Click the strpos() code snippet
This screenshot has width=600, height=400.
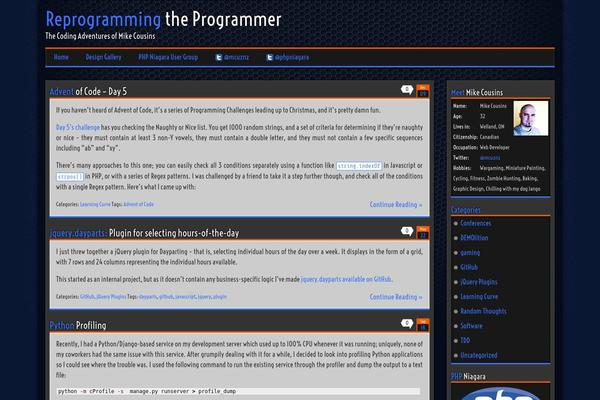(x=70, y=176)
